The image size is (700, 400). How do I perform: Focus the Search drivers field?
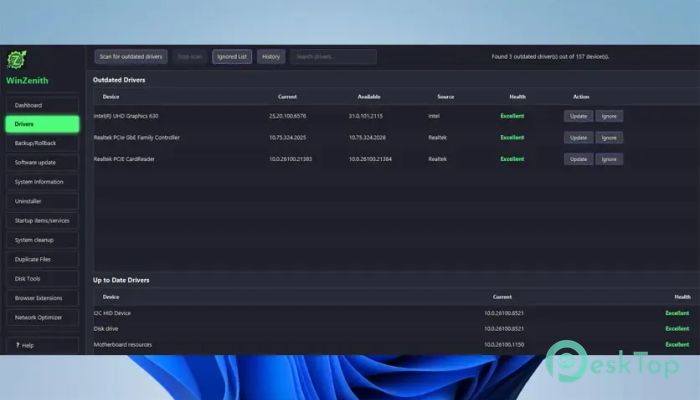tap(333, 57)
